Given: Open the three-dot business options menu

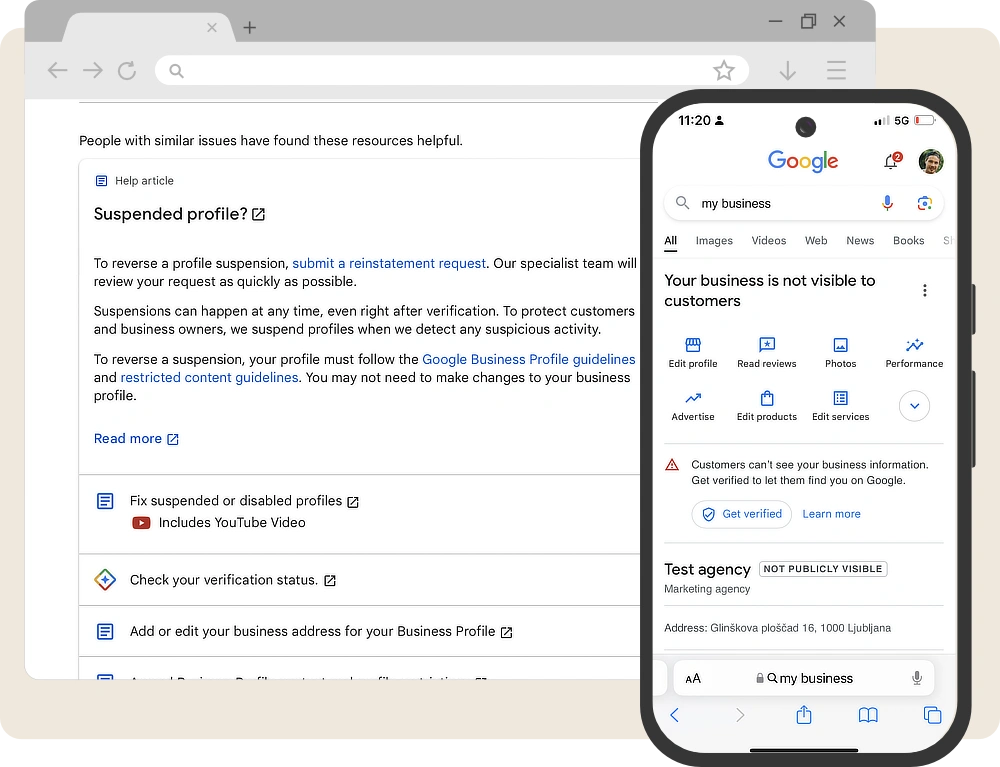Looking at the screenshot, I should coord(924,291).
